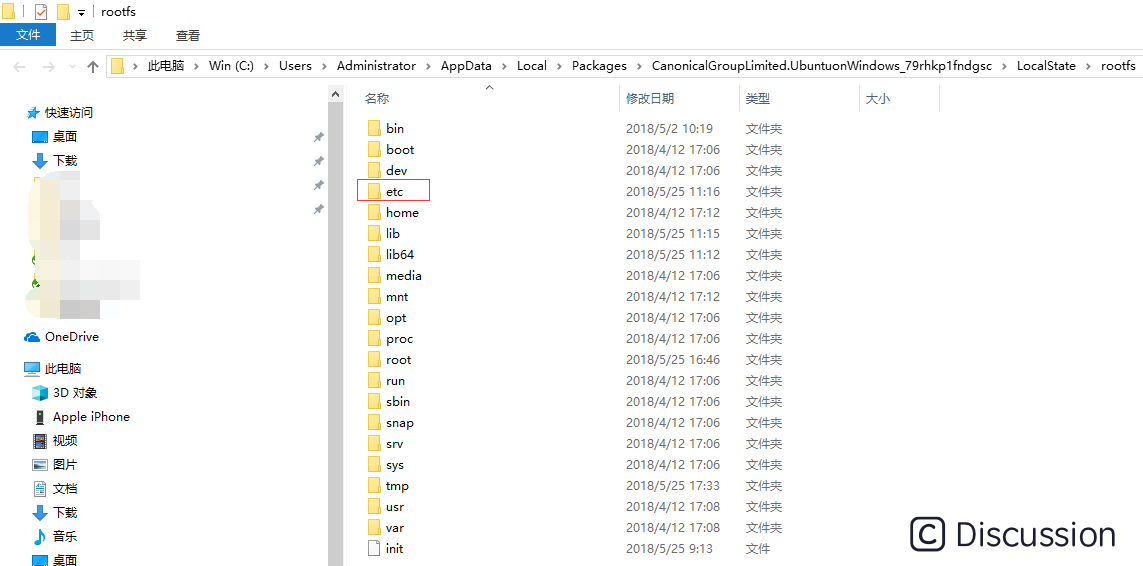Unpin the 桌面 quick access pin
The image size is (1143, 566).
[x=319, y=137]
